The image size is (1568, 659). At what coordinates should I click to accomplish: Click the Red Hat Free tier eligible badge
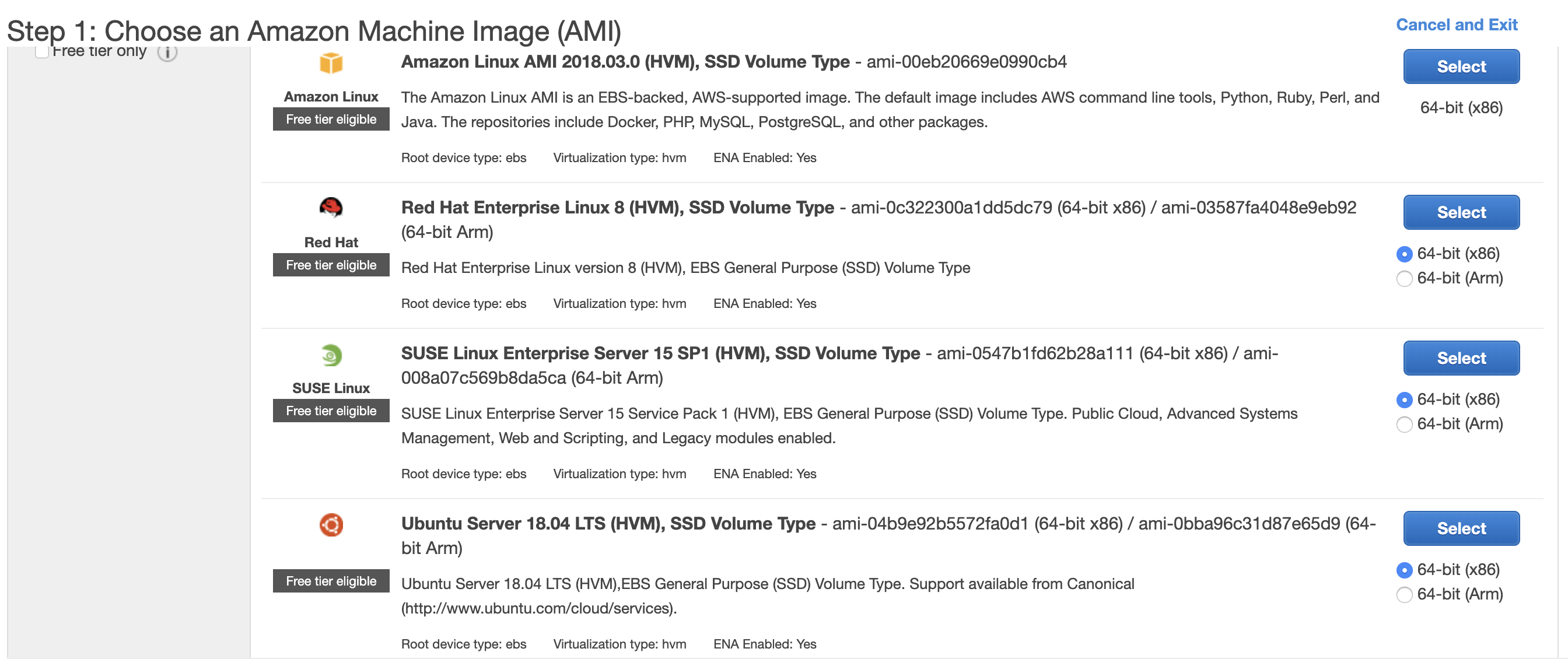coord(331,265)
